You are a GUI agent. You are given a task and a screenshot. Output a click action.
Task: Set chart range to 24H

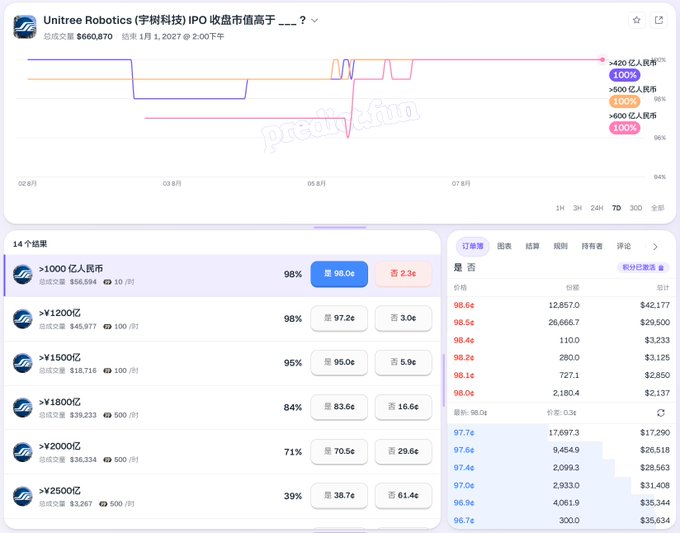pos(597,208)
